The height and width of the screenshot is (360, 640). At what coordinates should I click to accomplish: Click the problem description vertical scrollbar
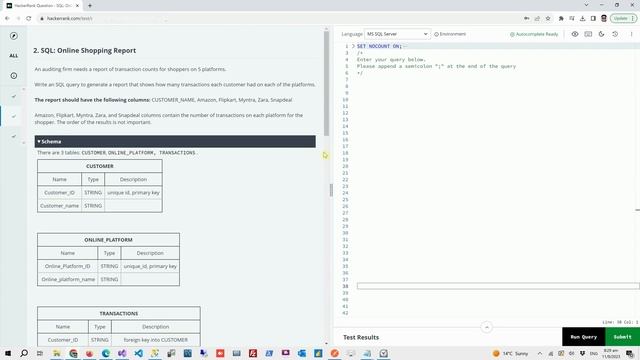click(326, 83)
